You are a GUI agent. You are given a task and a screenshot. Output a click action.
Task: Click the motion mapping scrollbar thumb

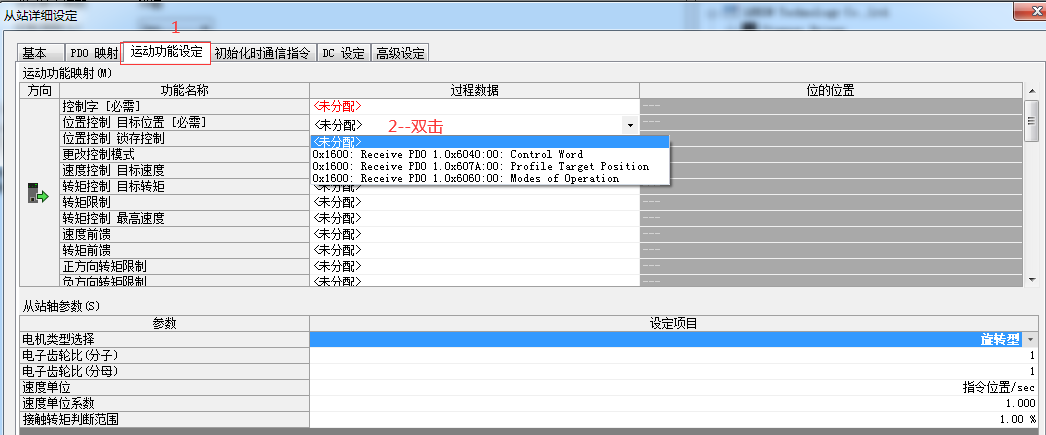(x=1032, y=121)
